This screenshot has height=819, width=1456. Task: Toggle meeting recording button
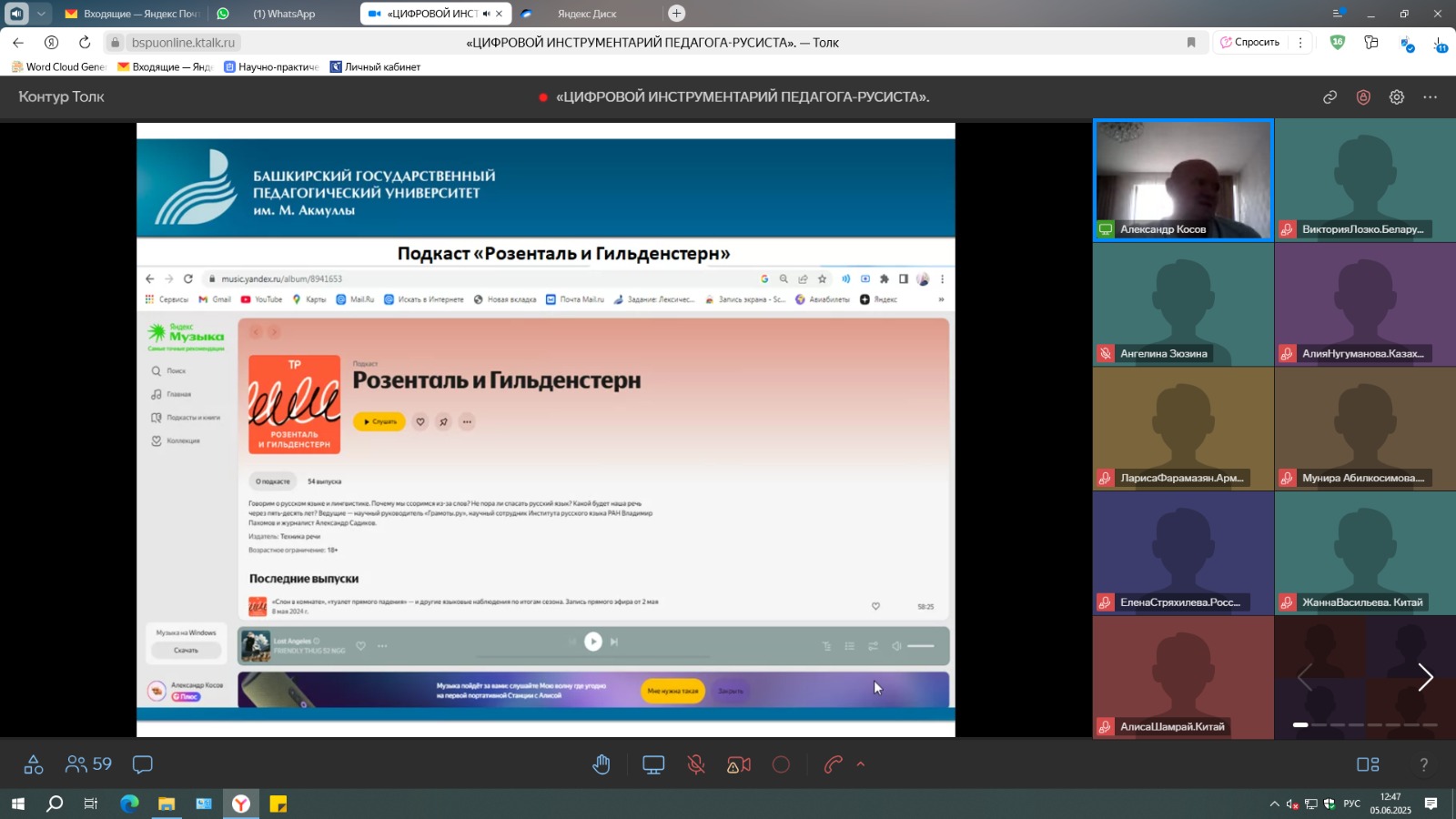[x=781, y=764]
